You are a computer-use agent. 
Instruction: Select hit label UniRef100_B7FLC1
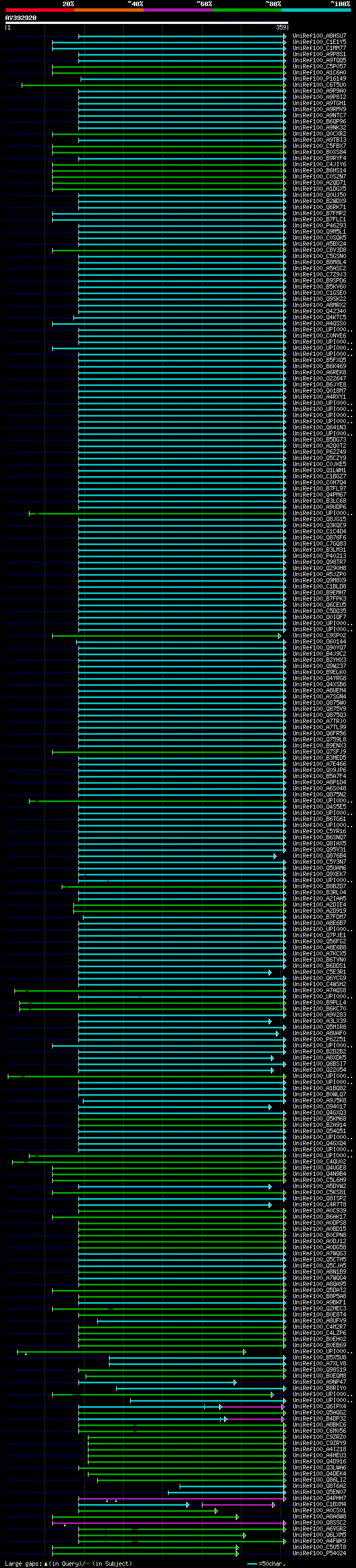[x=319, y=220]
